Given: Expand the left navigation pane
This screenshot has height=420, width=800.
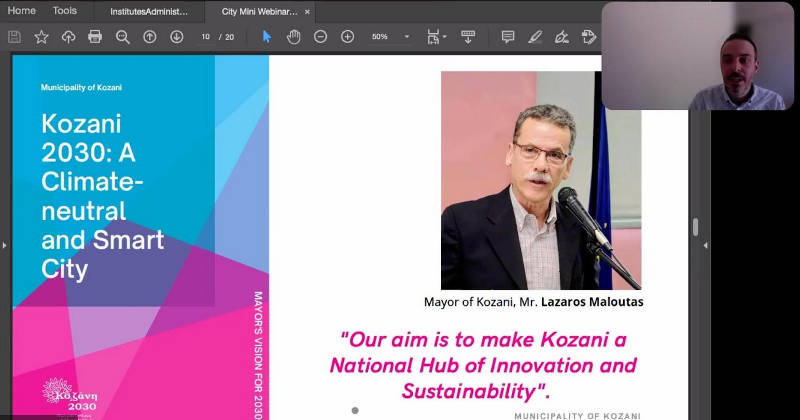Looking at the screenshot, I should [4, 245].
